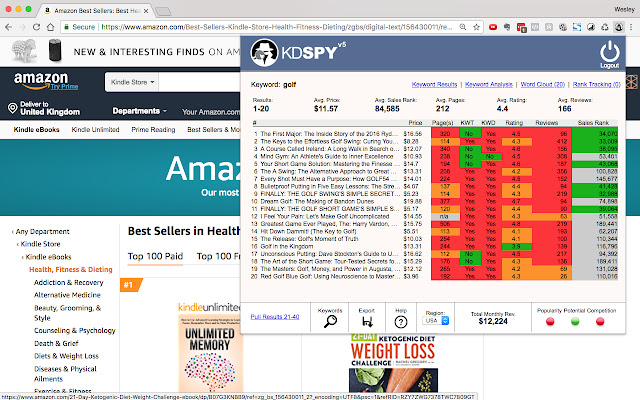Select the Amazon Best Sellers browser tab
The height and width of the screenshot is (400, 640).
(x=96, y=11)
